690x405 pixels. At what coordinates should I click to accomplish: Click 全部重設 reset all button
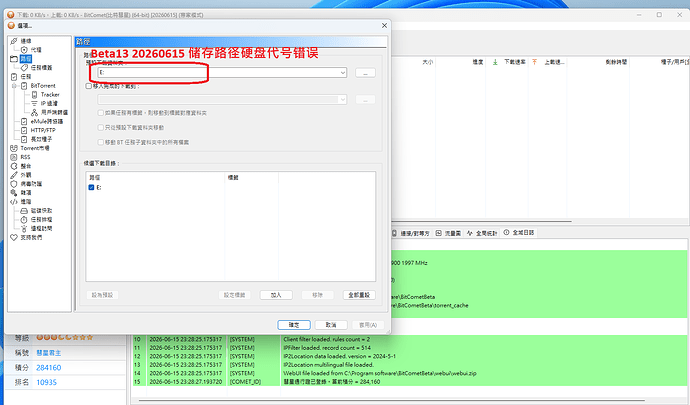click(x=359, y=295)
